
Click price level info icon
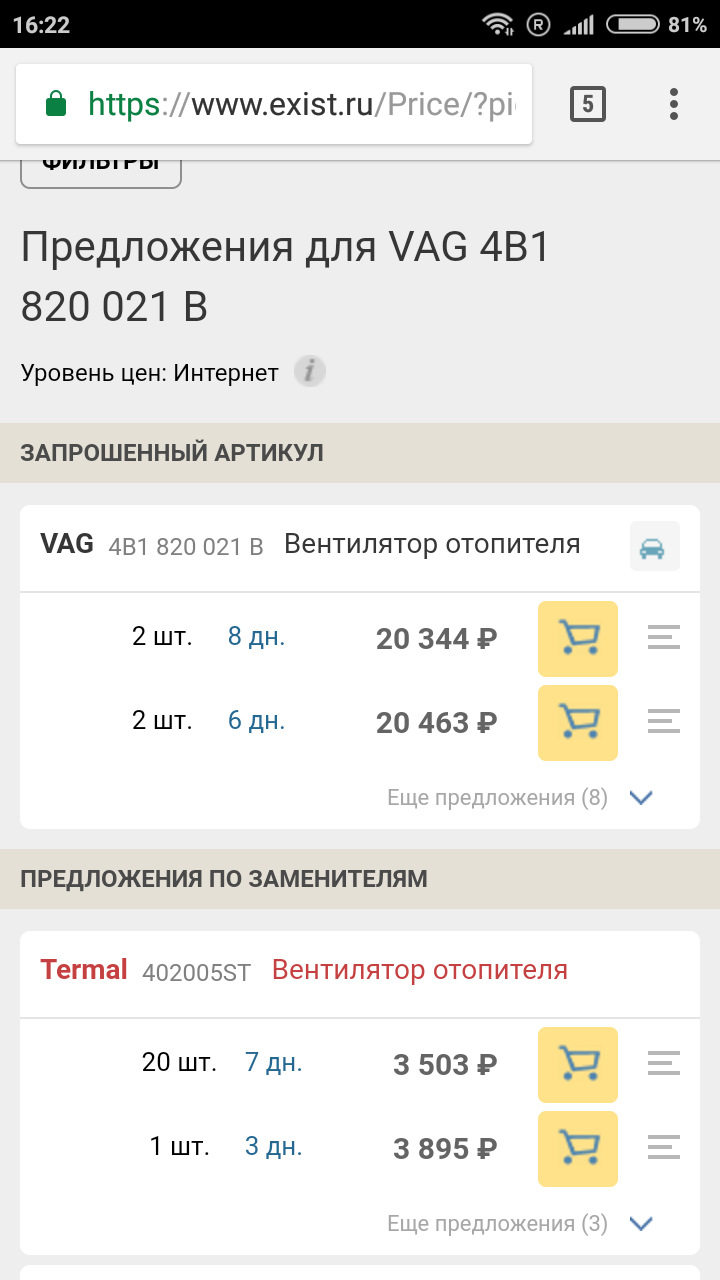[310, 373]
